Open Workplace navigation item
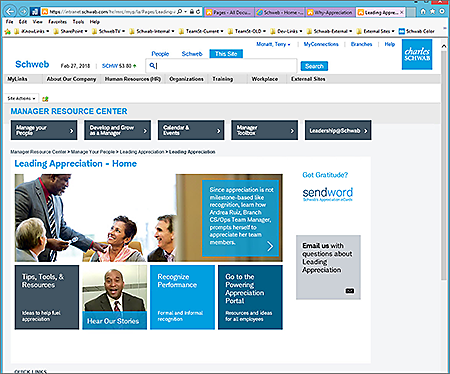Screen dimensions: 450x374 (265, 79)
